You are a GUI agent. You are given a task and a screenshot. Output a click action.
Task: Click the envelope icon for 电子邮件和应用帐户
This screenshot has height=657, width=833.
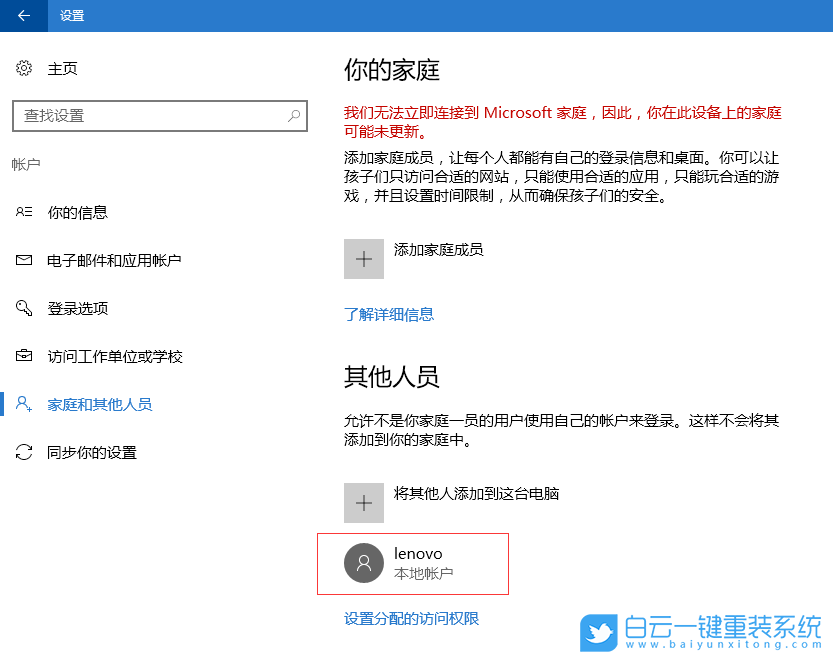point(24,260)
